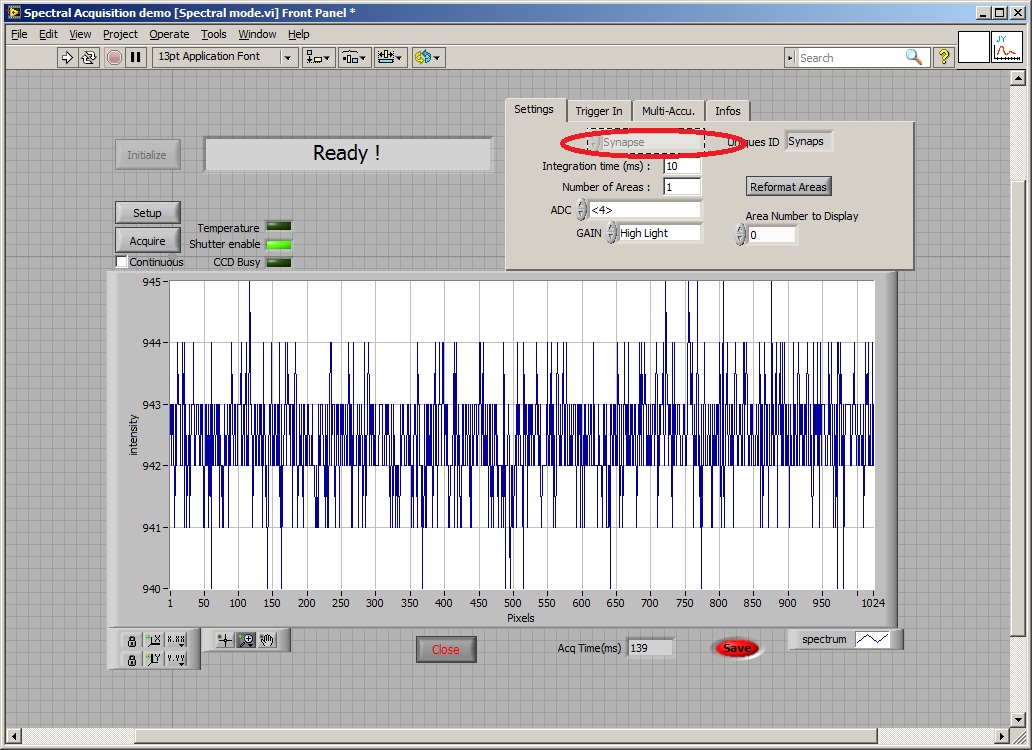Select the graph pan hand tool

[268, 640]
